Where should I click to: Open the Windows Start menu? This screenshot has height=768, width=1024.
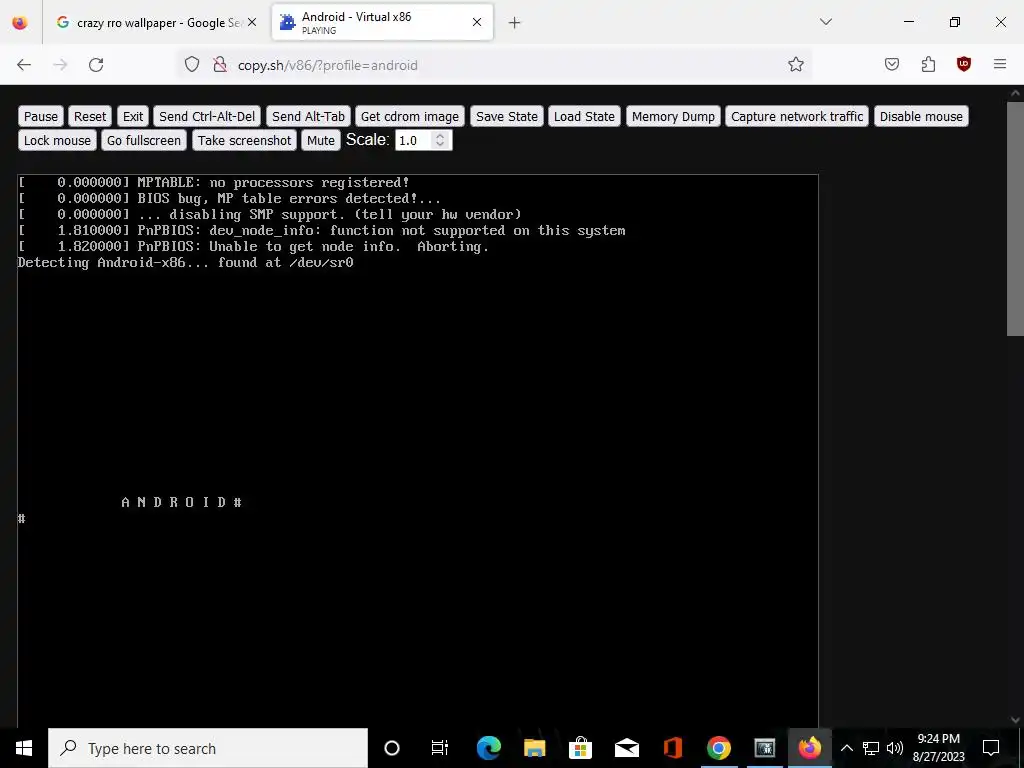[x=24, y=748]
